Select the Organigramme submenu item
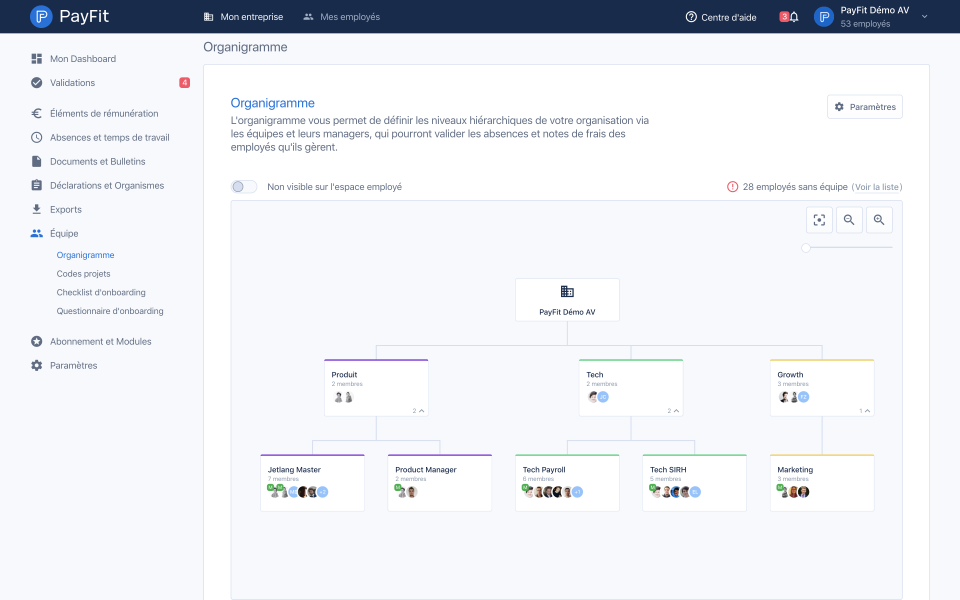 click(85, 255)
